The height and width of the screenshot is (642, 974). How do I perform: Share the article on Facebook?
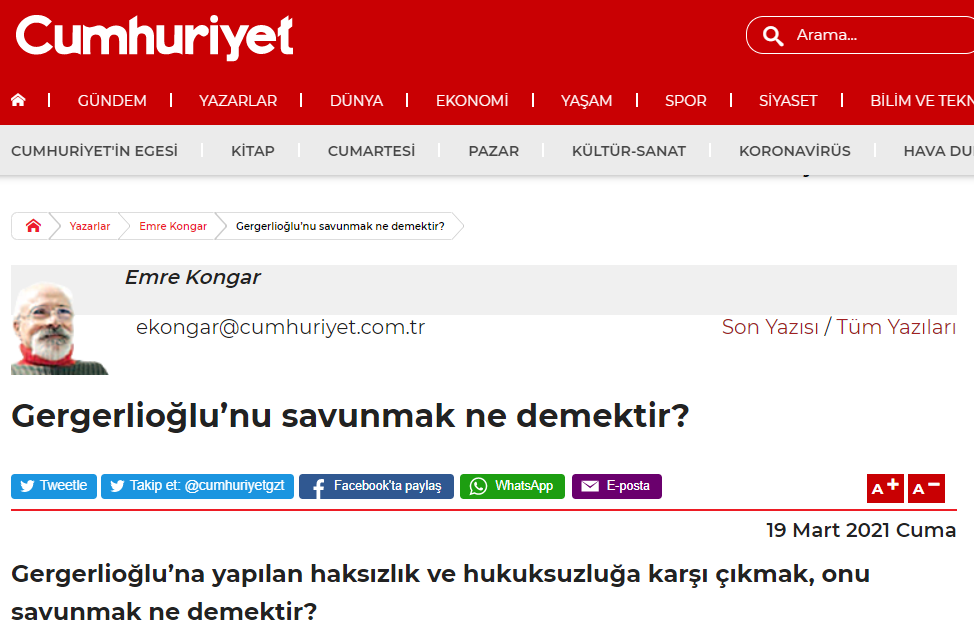(x=376, y=486)
